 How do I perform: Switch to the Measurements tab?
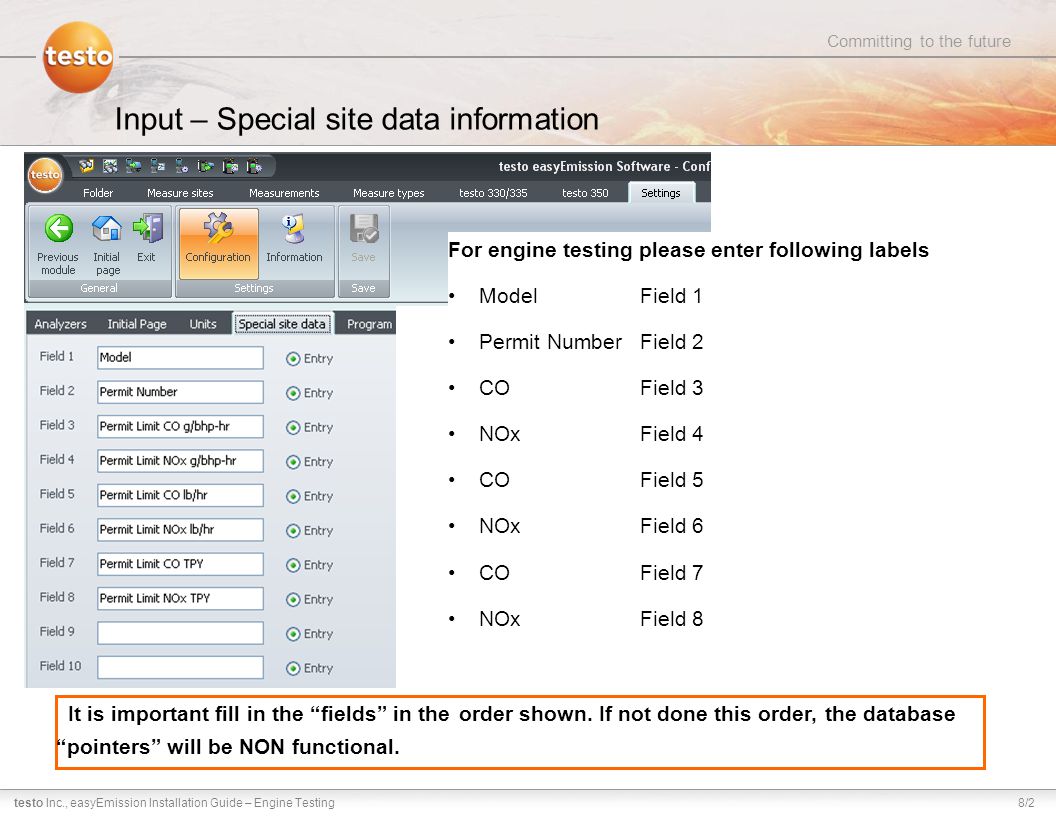coord(284,193)
